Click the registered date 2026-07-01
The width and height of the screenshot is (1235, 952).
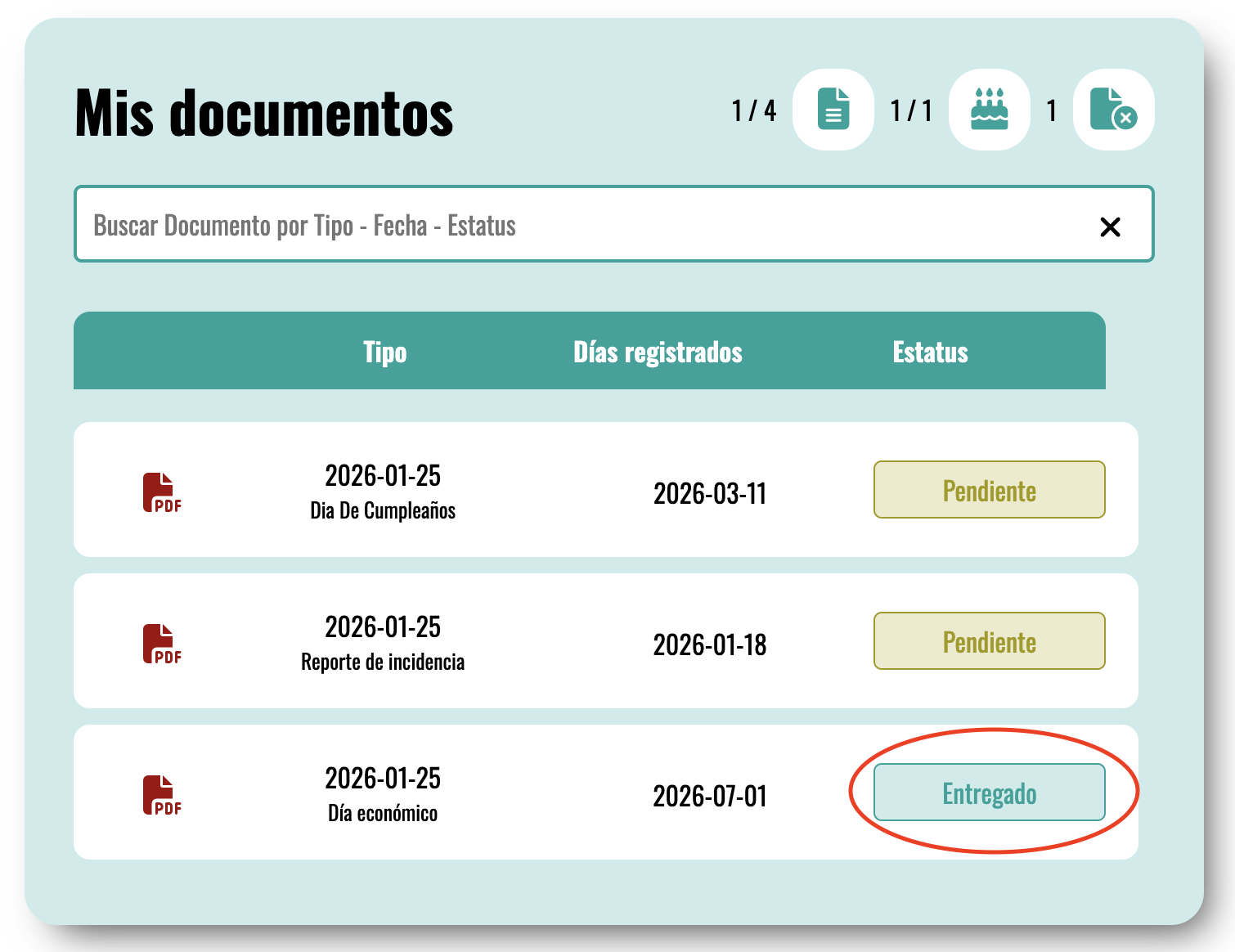[x=709, y=796]
